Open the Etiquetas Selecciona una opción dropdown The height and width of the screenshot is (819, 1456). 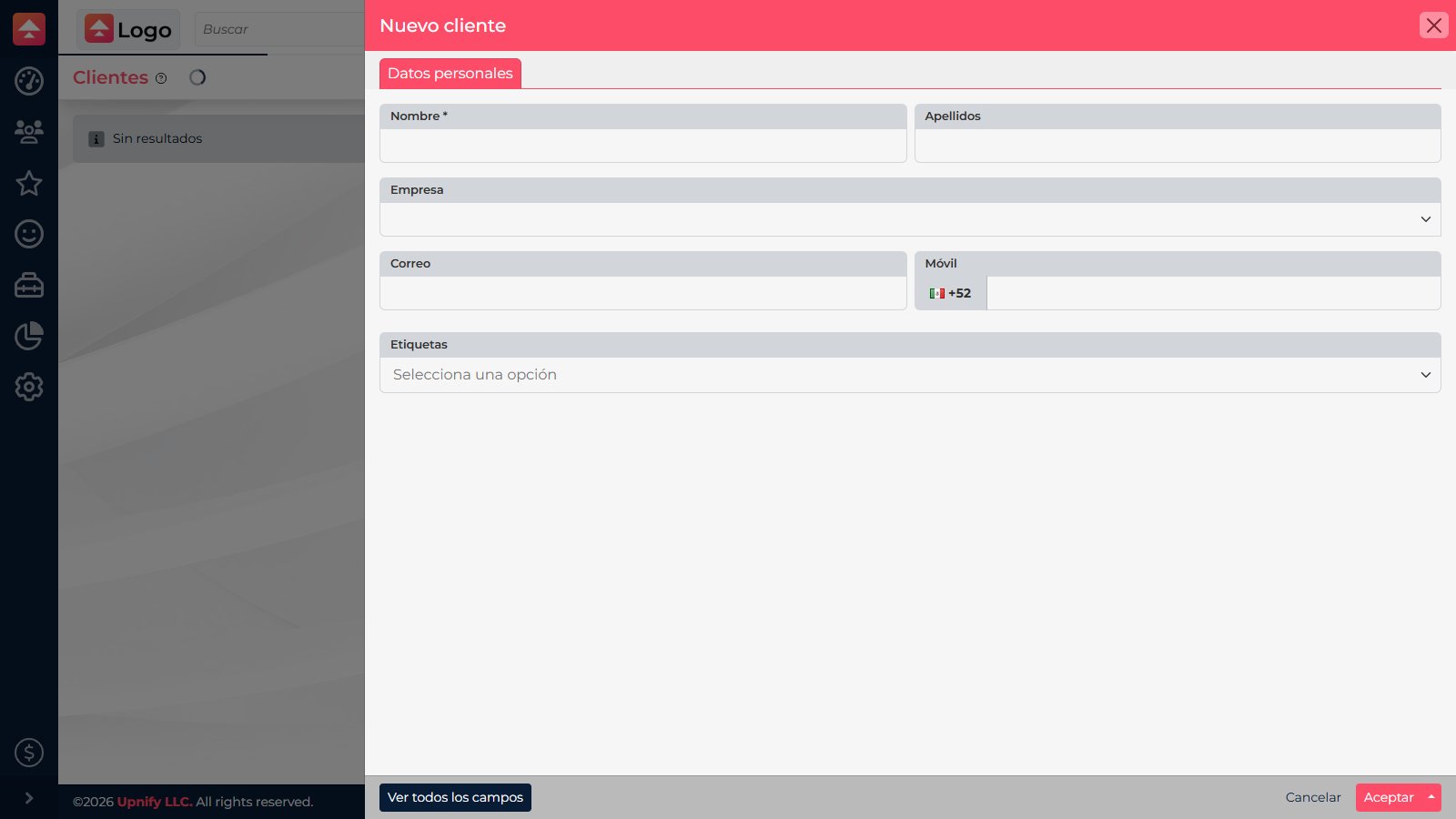910,375
